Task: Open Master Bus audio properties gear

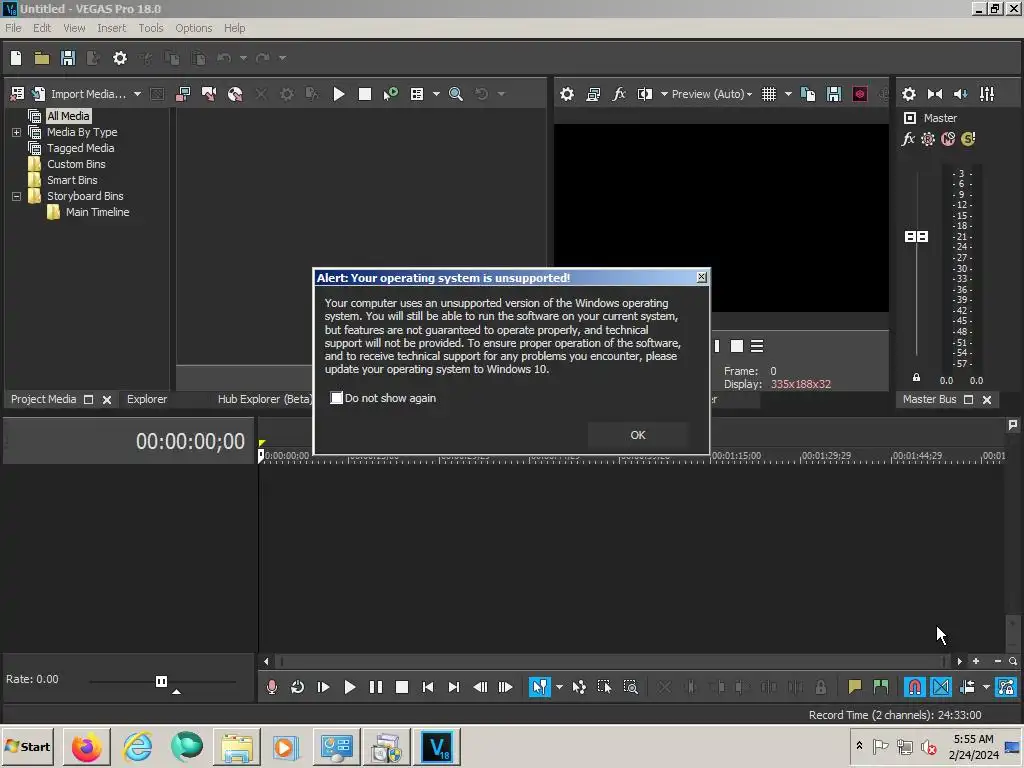Action: tap(908, 94)
